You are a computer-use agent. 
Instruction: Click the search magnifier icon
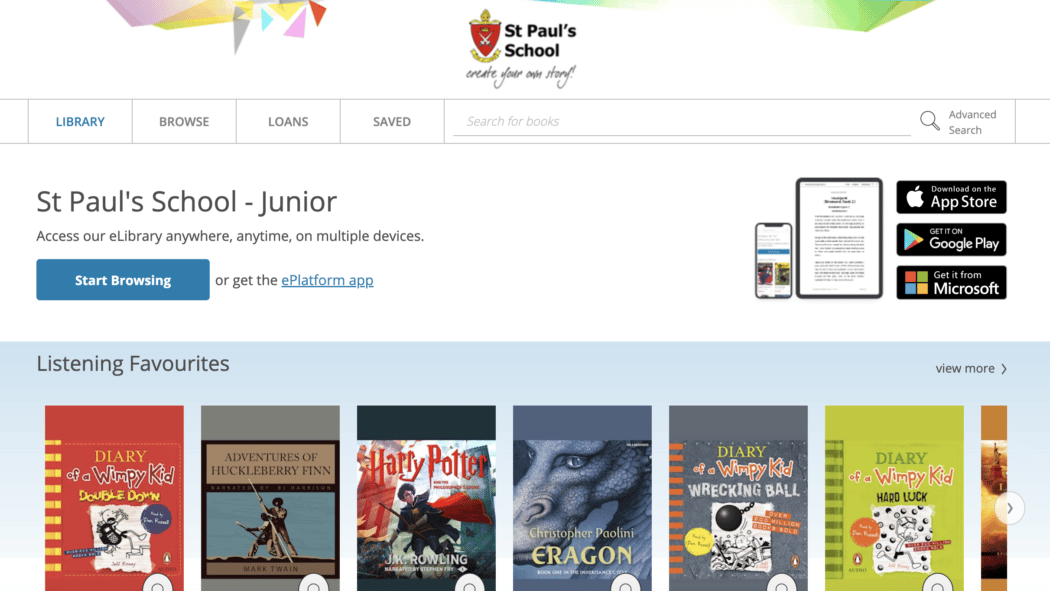coord(929,121)
